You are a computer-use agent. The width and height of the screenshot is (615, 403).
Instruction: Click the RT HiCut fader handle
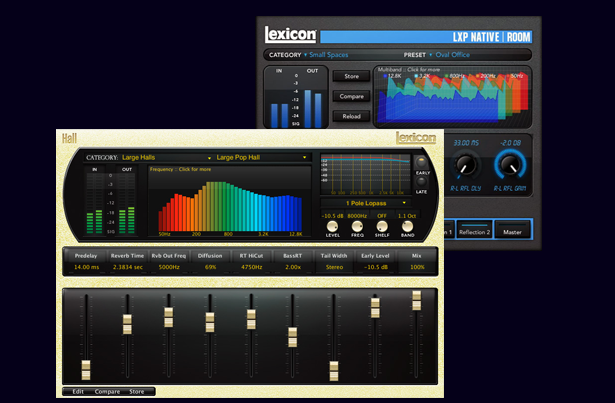251,319
